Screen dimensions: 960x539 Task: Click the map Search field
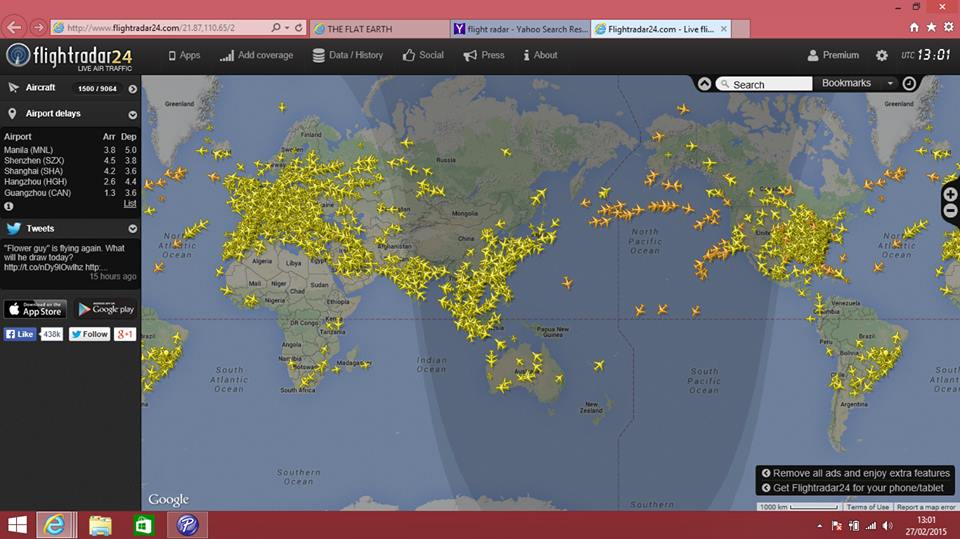click(x=764, y=84)
